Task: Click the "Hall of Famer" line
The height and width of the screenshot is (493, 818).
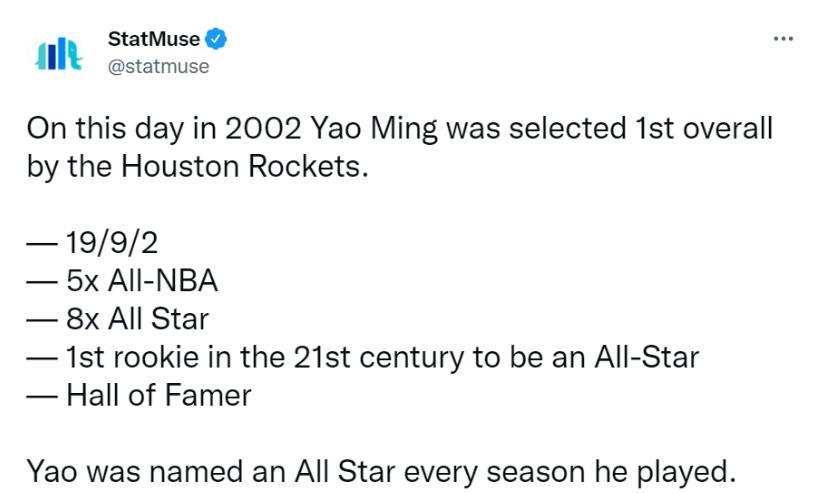Action: point(159,395)
